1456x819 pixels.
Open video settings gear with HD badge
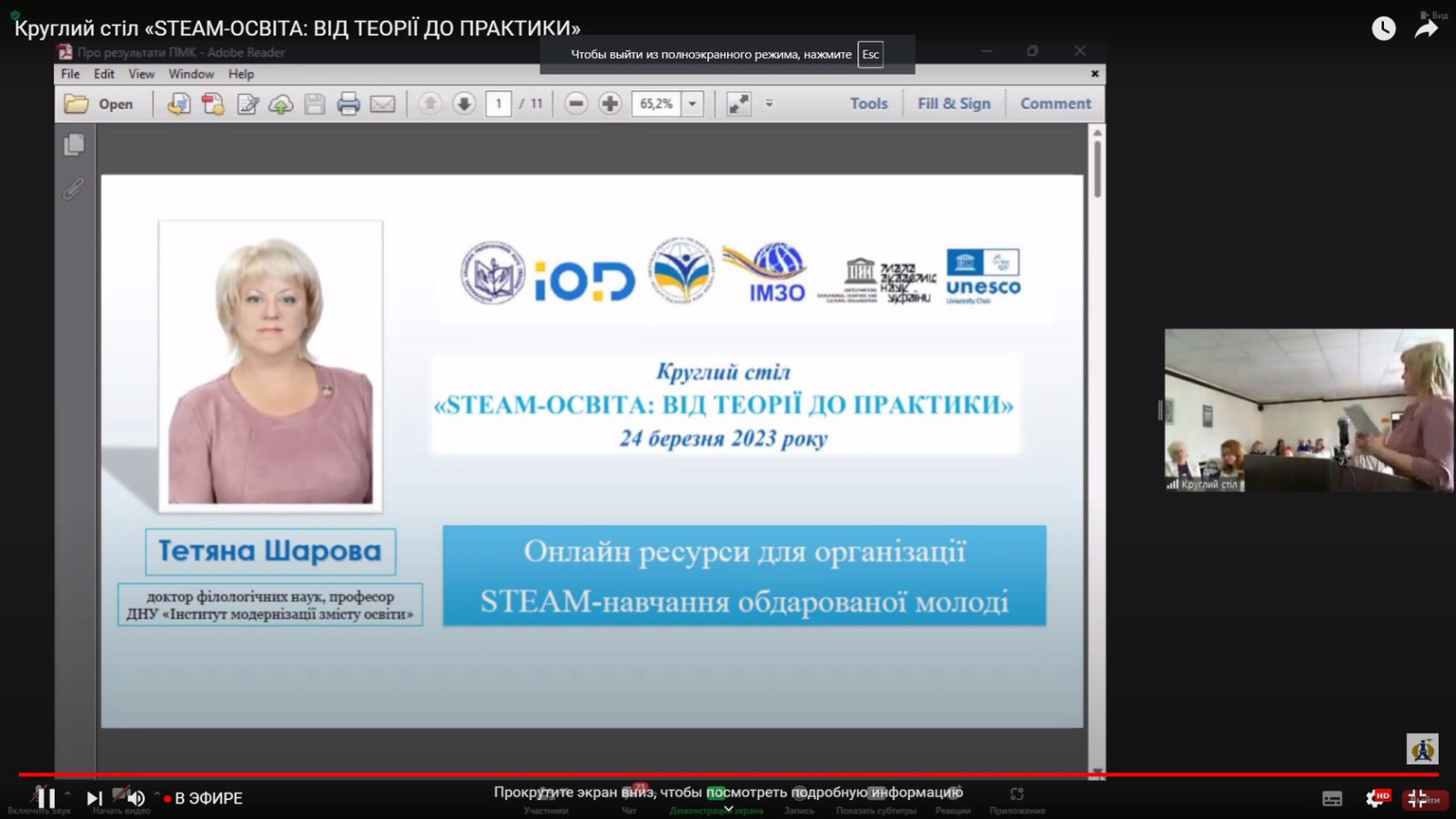click(x=1376, y=799)
